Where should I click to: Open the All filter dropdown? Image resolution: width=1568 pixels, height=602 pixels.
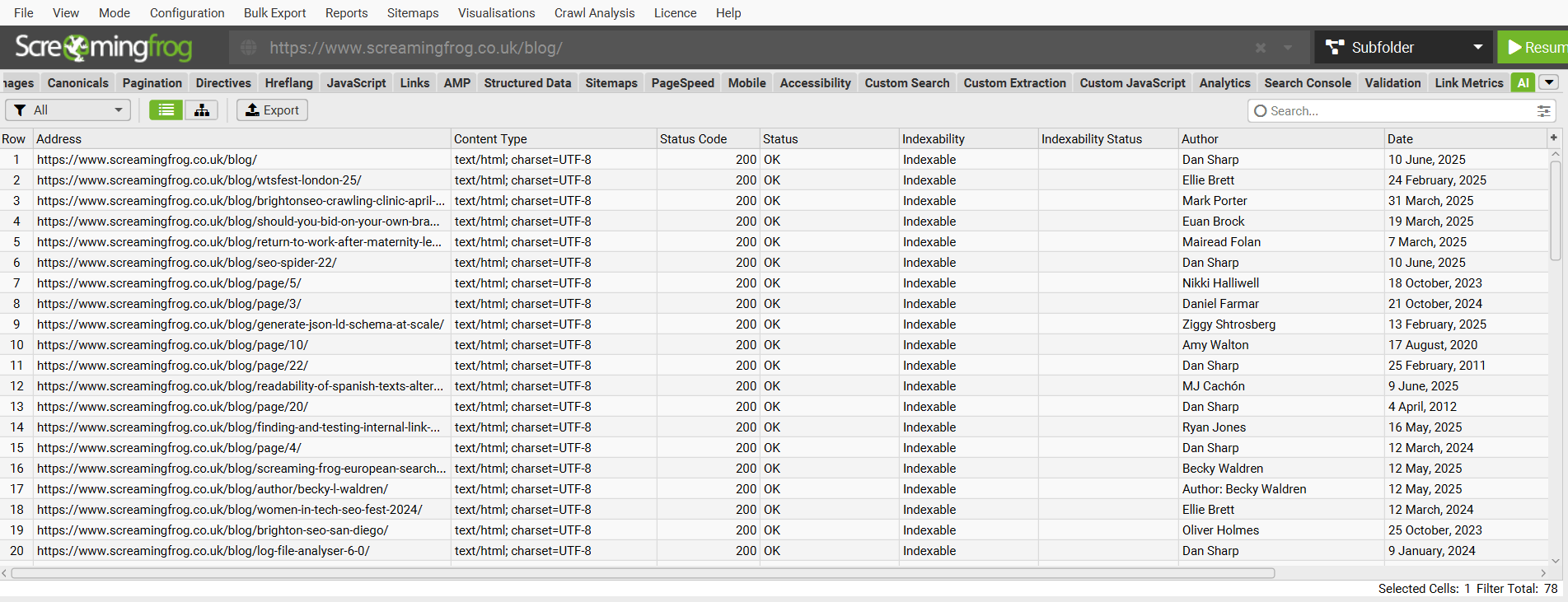pos(68,110)
